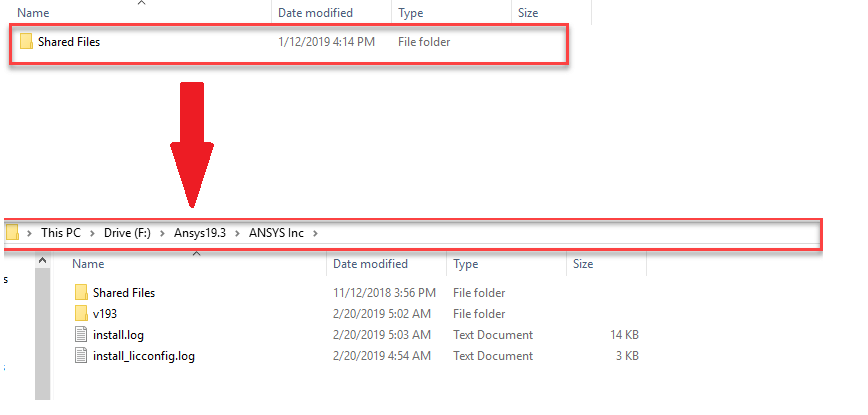Viewport: 868px width, 415px height.
Task: Click the install.log text document icon
Action: pyautogui.click(x=81, y=334)
